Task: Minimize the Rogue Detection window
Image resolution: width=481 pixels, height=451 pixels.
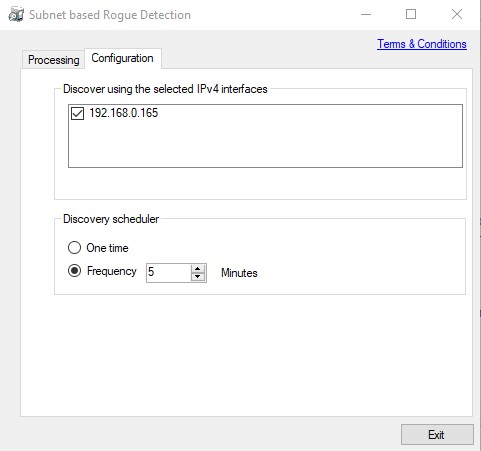Action: [366, 14]
